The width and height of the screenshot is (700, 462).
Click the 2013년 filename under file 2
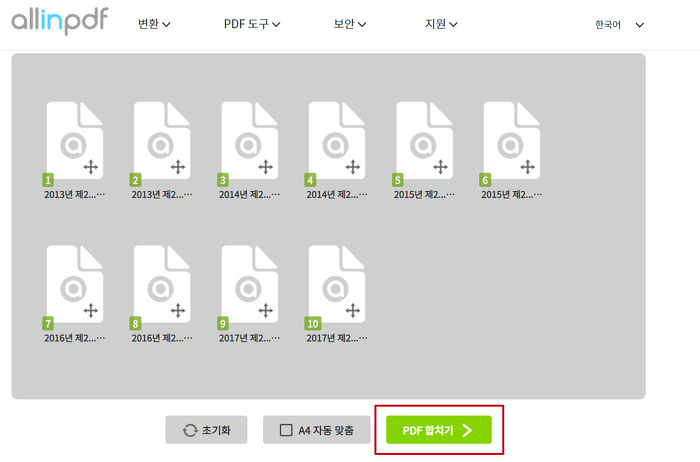tap(162, 195)
